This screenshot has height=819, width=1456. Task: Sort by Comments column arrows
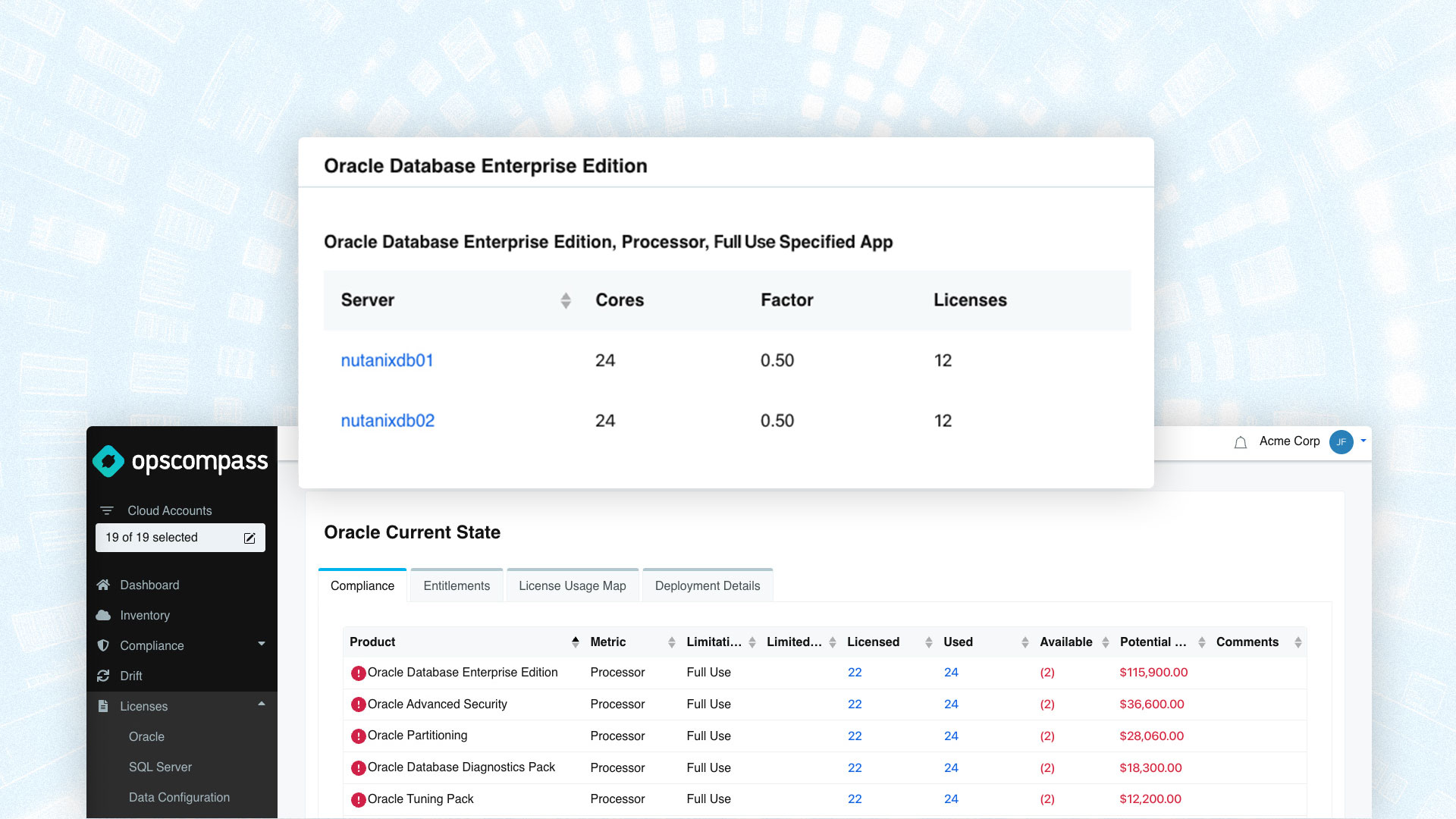tap(1298, 642)
